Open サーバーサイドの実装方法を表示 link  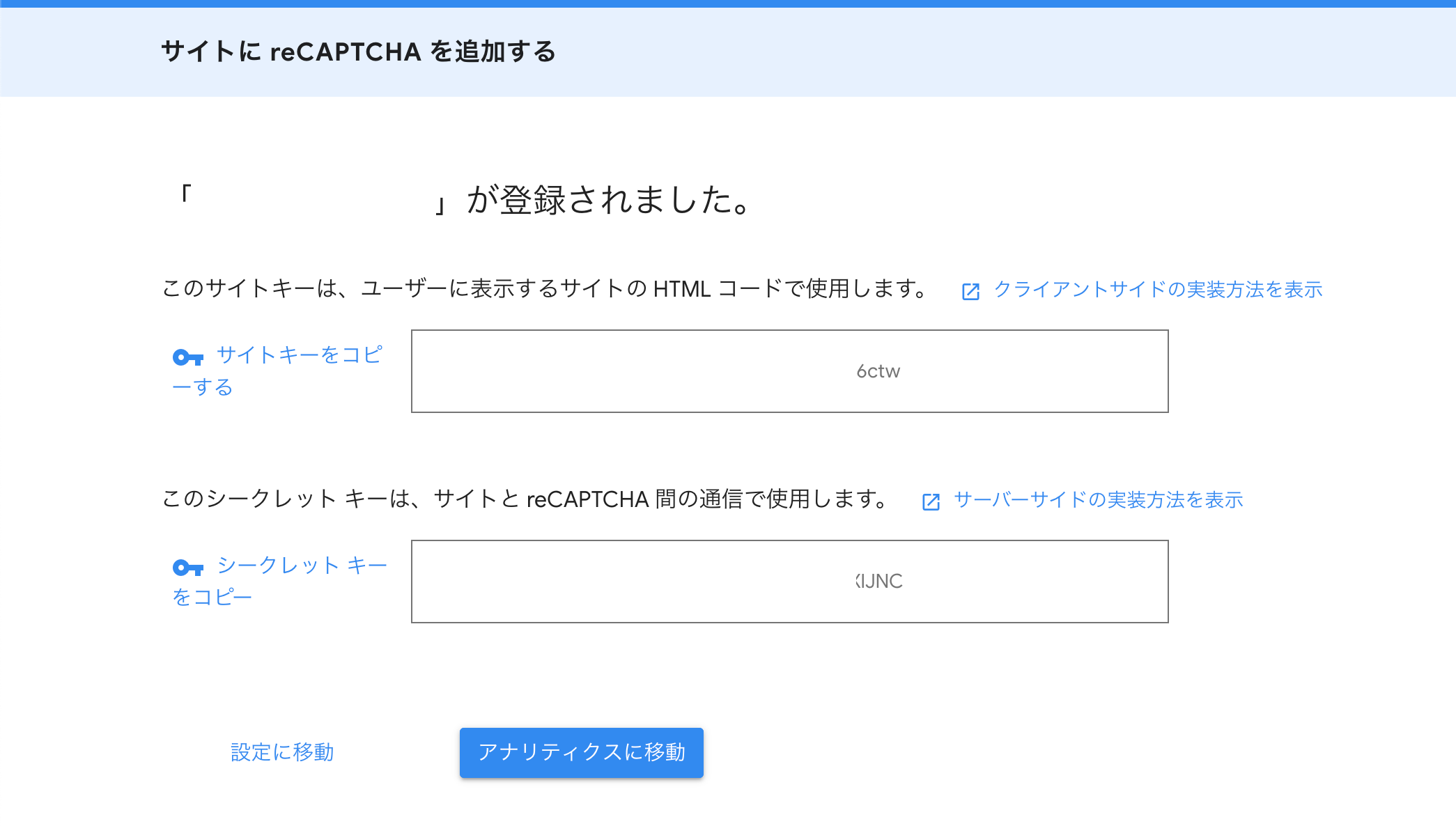pyautogui.click(x=1098, y=500)
